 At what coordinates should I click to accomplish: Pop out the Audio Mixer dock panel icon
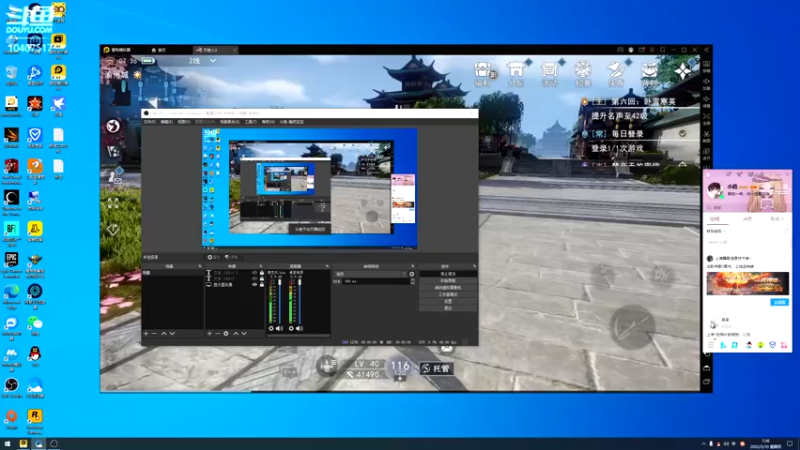point(327,266)
